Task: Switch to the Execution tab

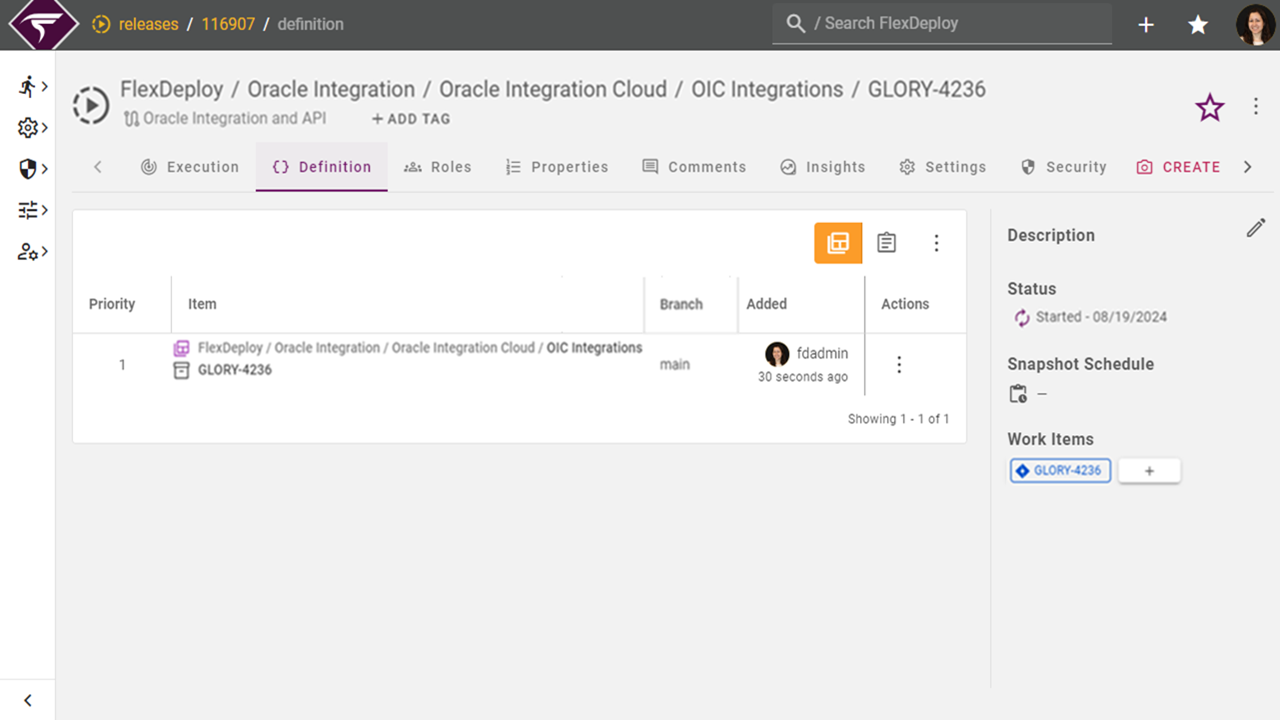Action: coord(190,167)
